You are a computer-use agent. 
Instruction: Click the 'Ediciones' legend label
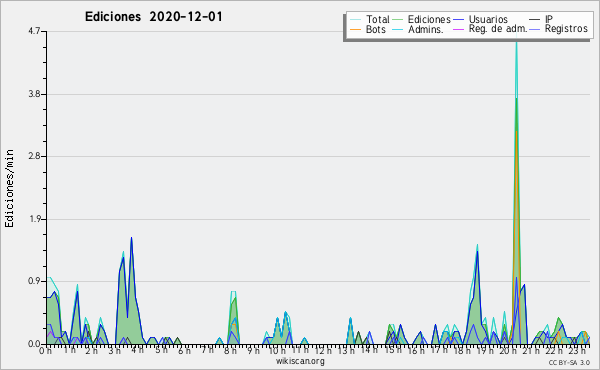click(429, 19)
